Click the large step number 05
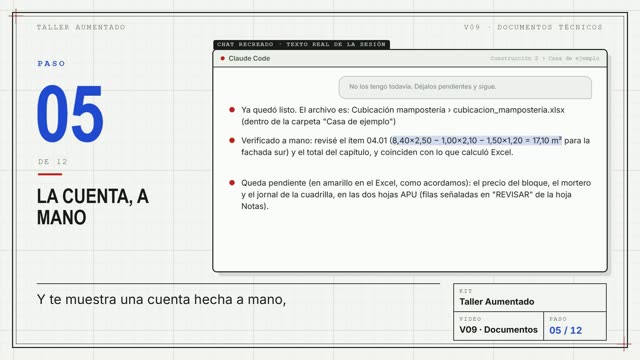Screen dimensions: 640x360 coord(70,113)
